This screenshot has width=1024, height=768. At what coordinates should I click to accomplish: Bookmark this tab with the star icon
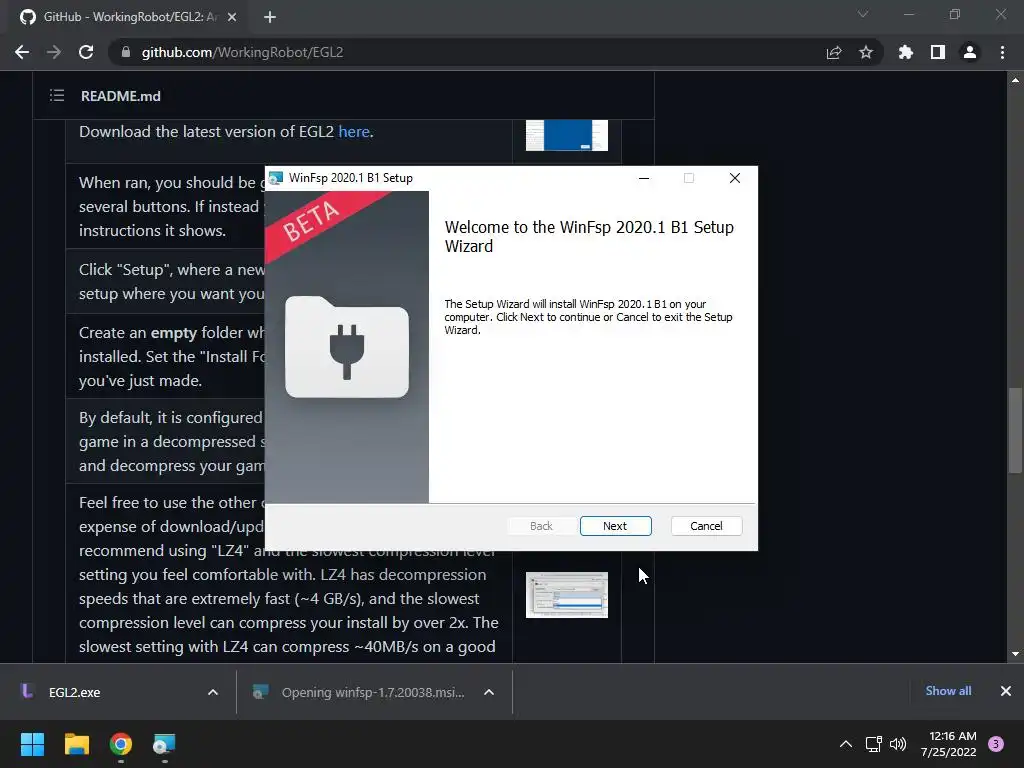click(866, 52)
